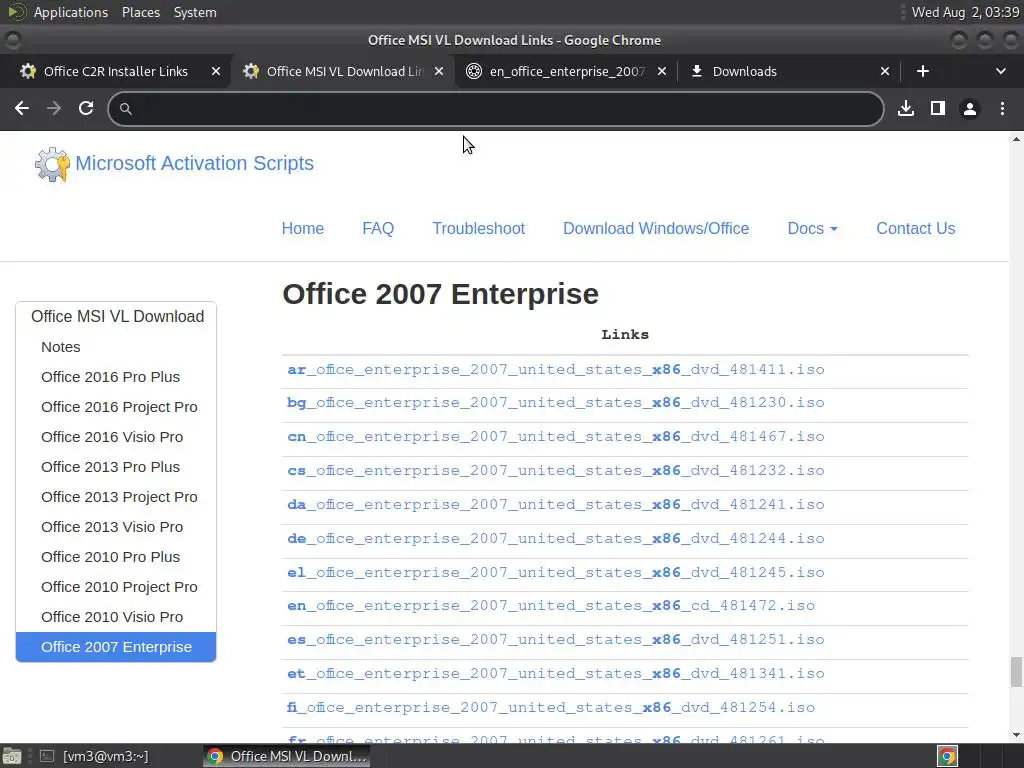Open the Chrome profile icon

point(970,108)
